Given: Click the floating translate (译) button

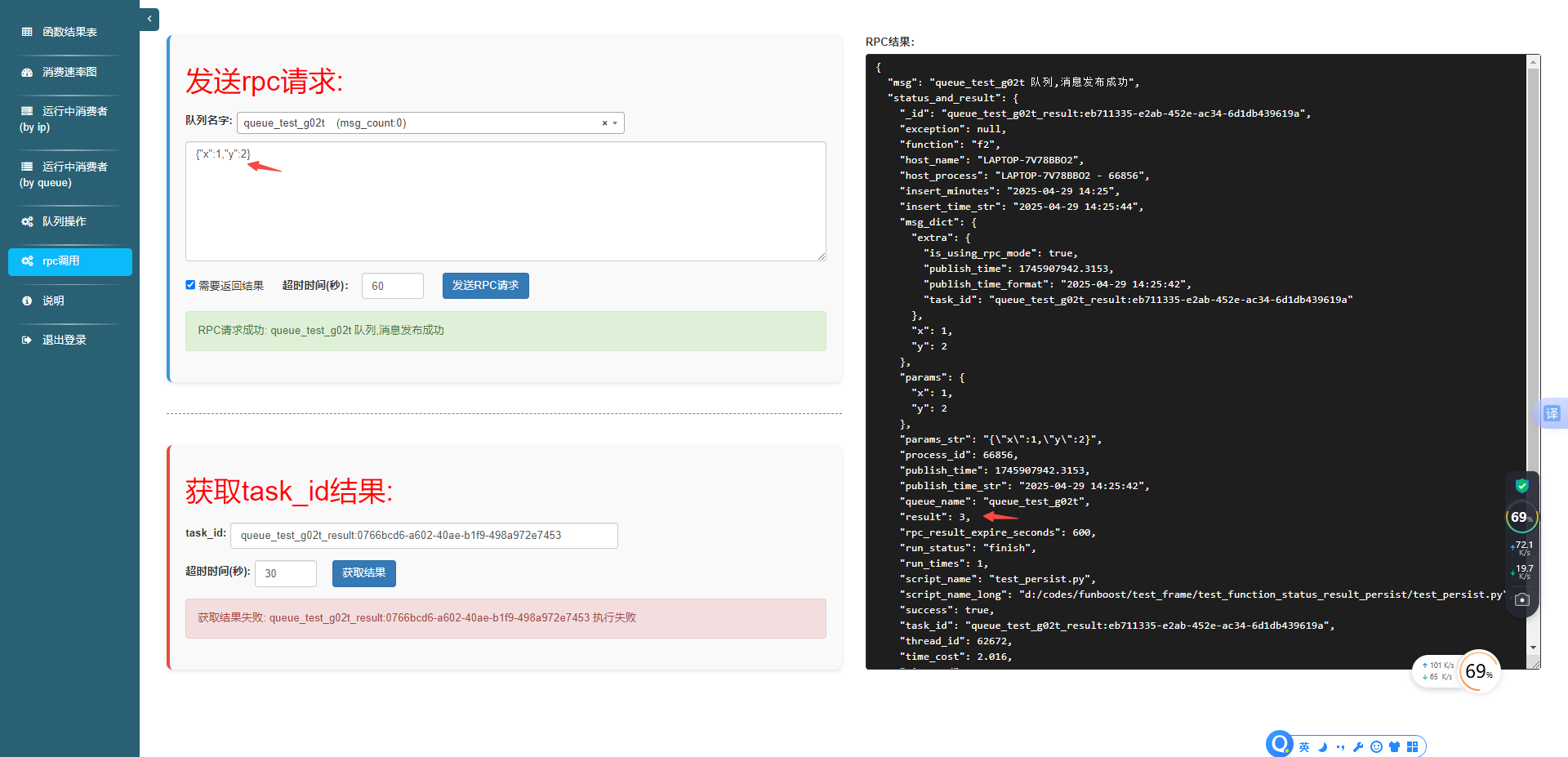Looking at the screenshot, I should point(1552,414).
